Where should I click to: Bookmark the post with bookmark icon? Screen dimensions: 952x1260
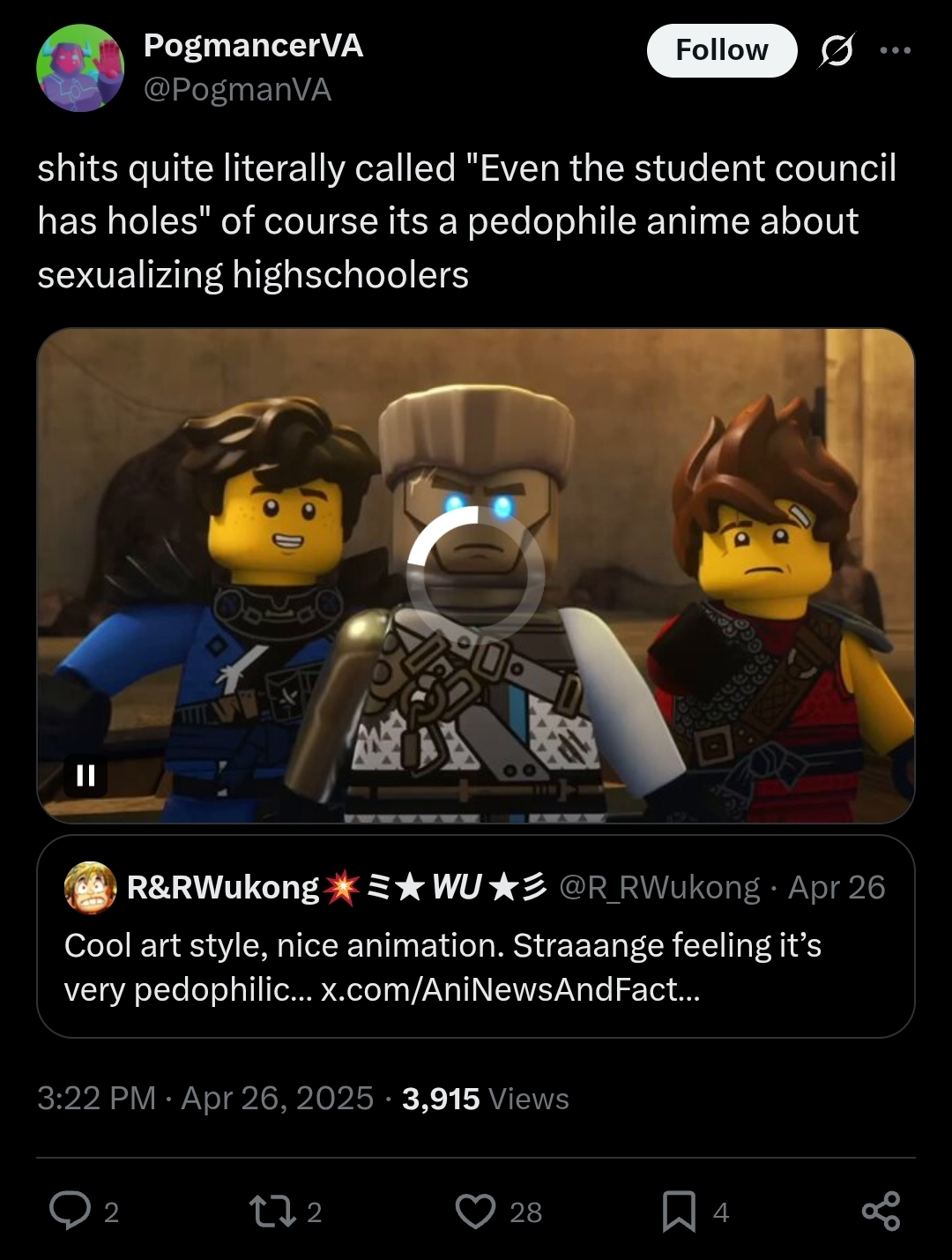(679, 1211)
